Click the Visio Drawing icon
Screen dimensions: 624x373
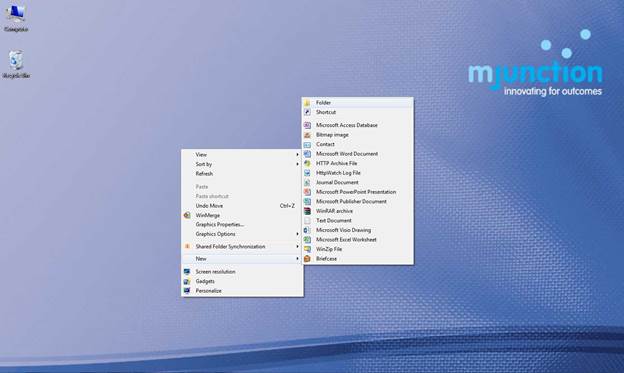(307, 230)
